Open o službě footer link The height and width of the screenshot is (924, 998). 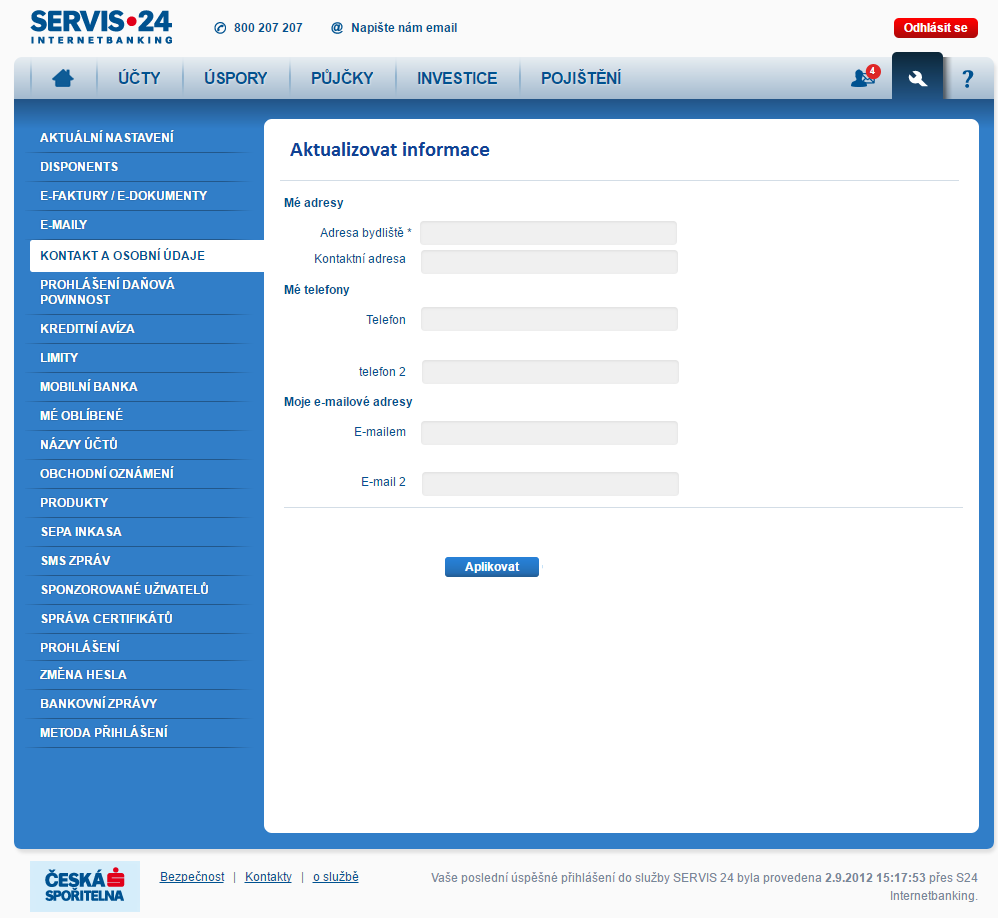point(335,876)
